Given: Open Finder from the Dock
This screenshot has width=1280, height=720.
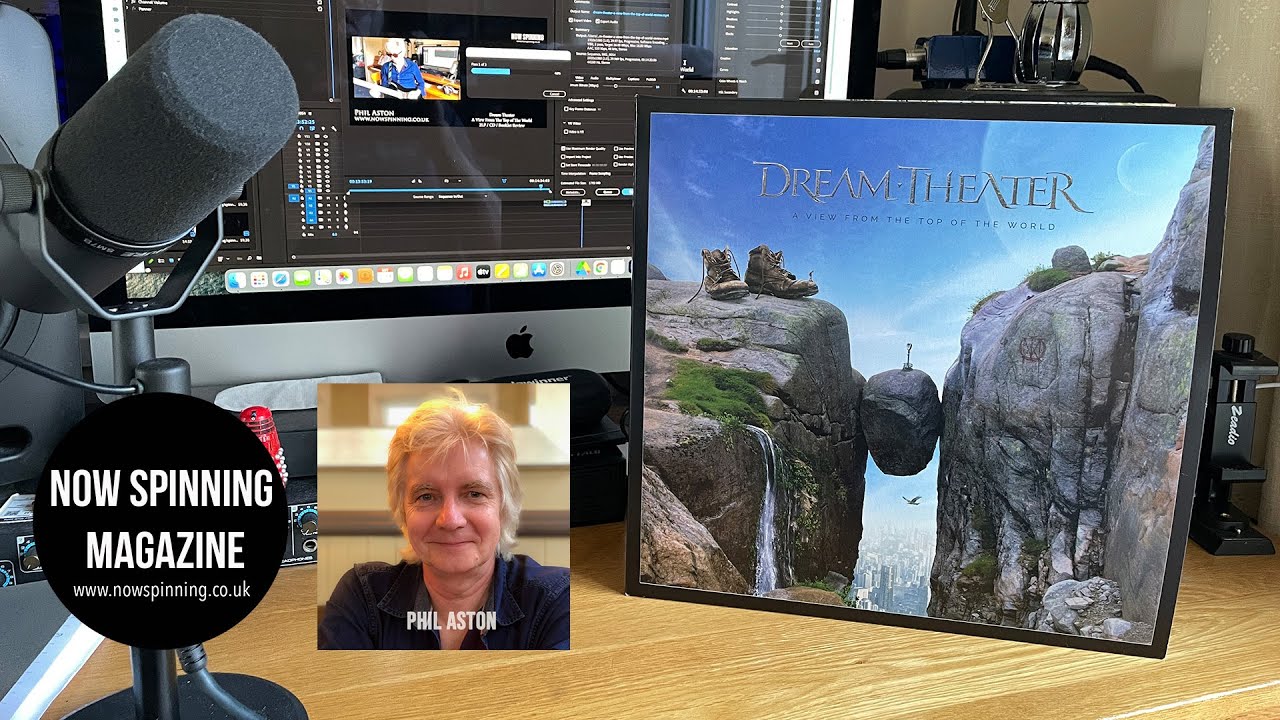Looking at the screenshot, I should (237, 280).
